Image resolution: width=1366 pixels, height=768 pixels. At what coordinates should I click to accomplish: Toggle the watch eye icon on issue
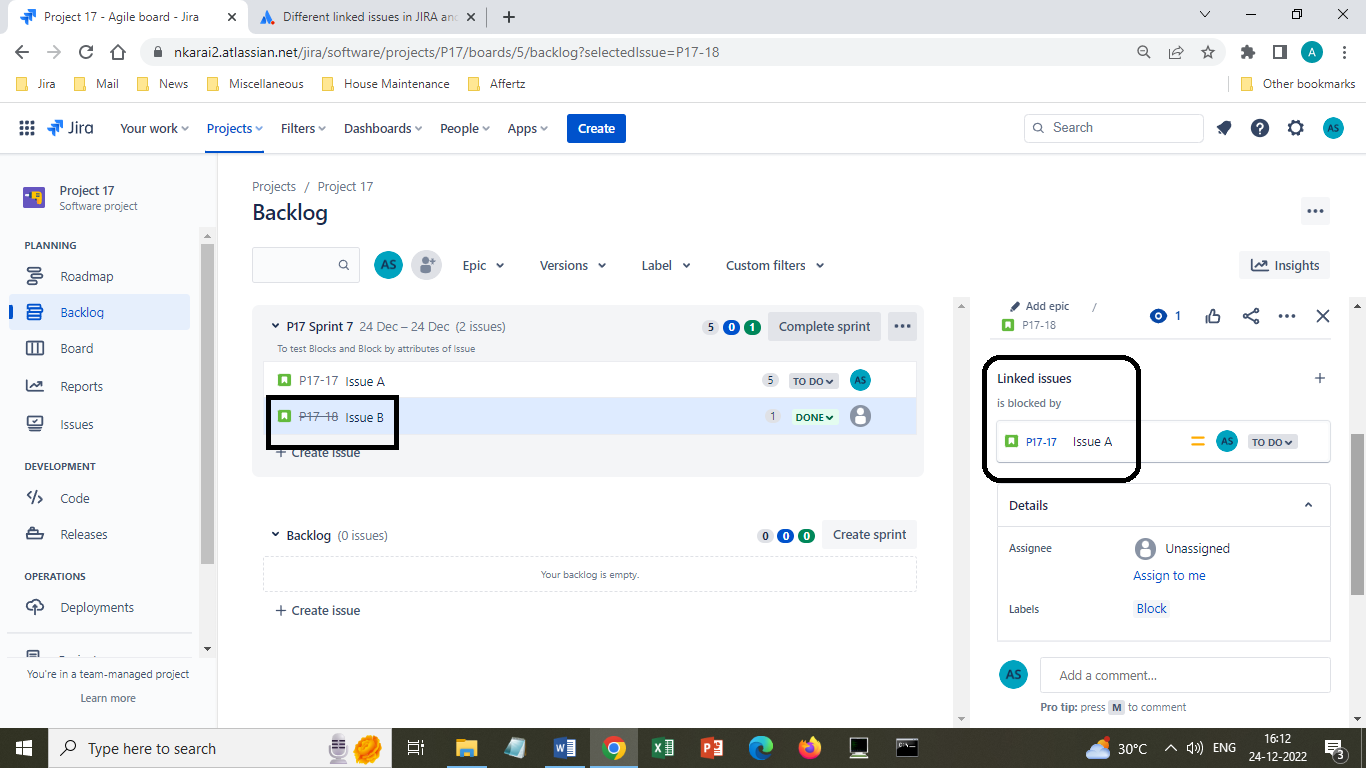[1166, 316]
